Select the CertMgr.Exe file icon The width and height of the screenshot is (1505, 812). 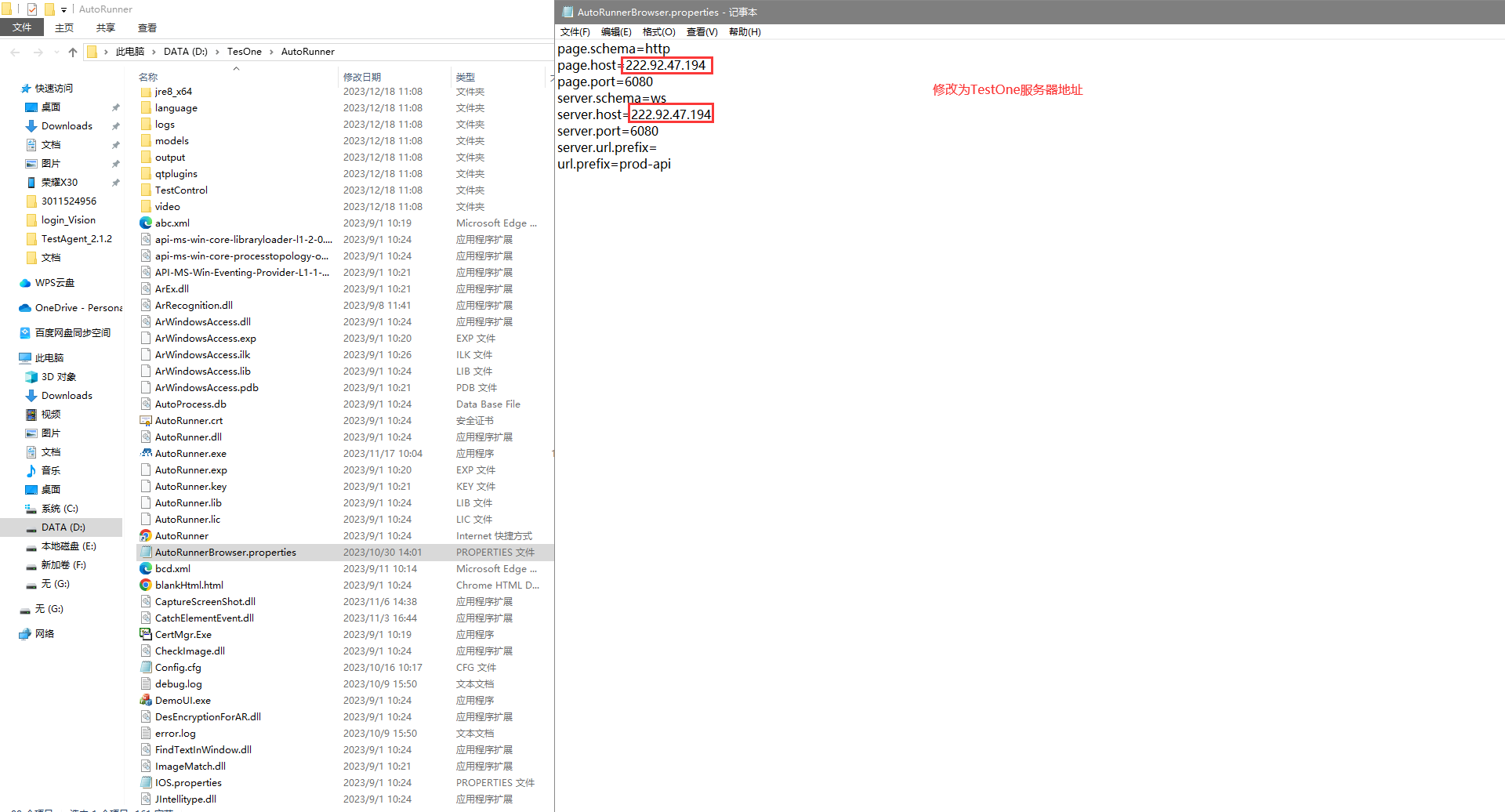coord(146,634)
